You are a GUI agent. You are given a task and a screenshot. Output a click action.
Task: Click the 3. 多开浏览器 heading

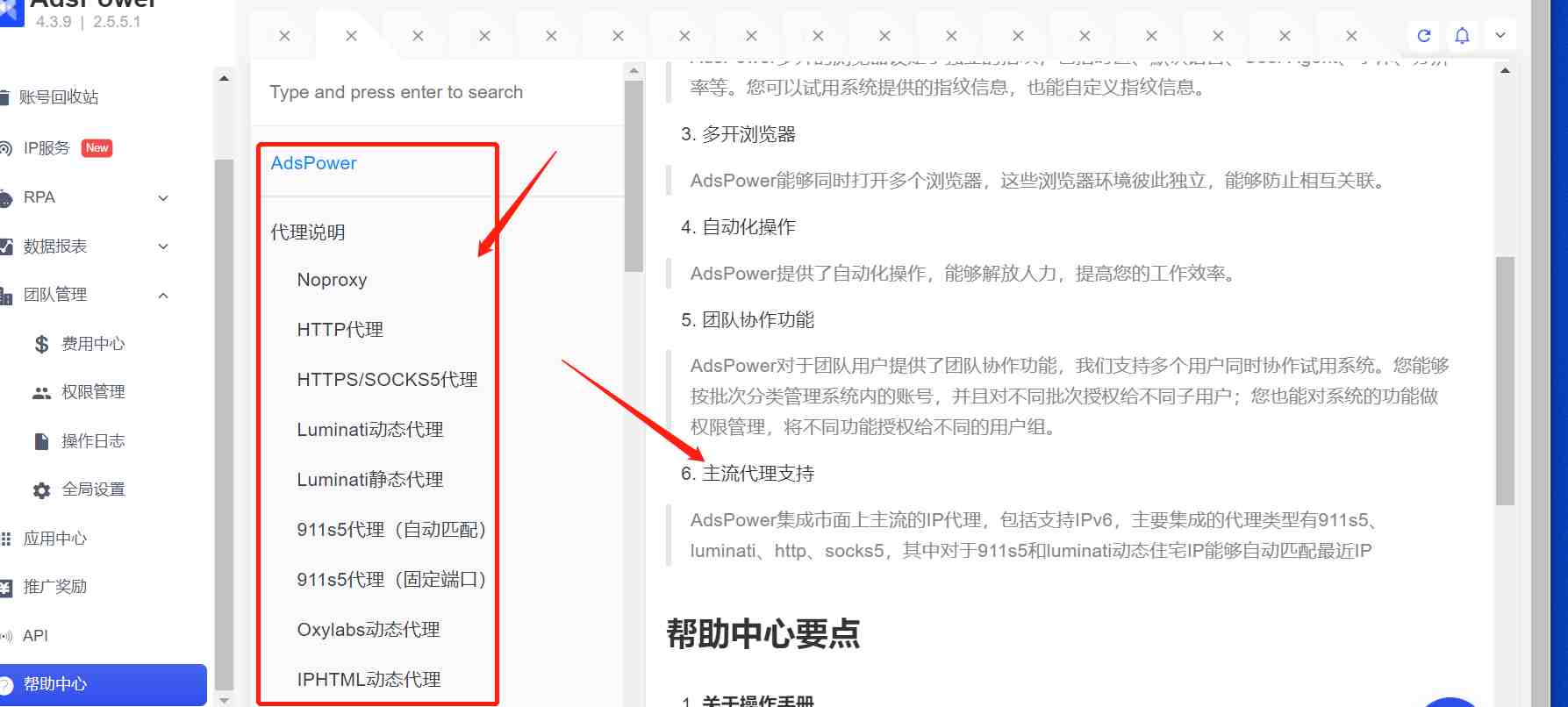coord(738,134)
